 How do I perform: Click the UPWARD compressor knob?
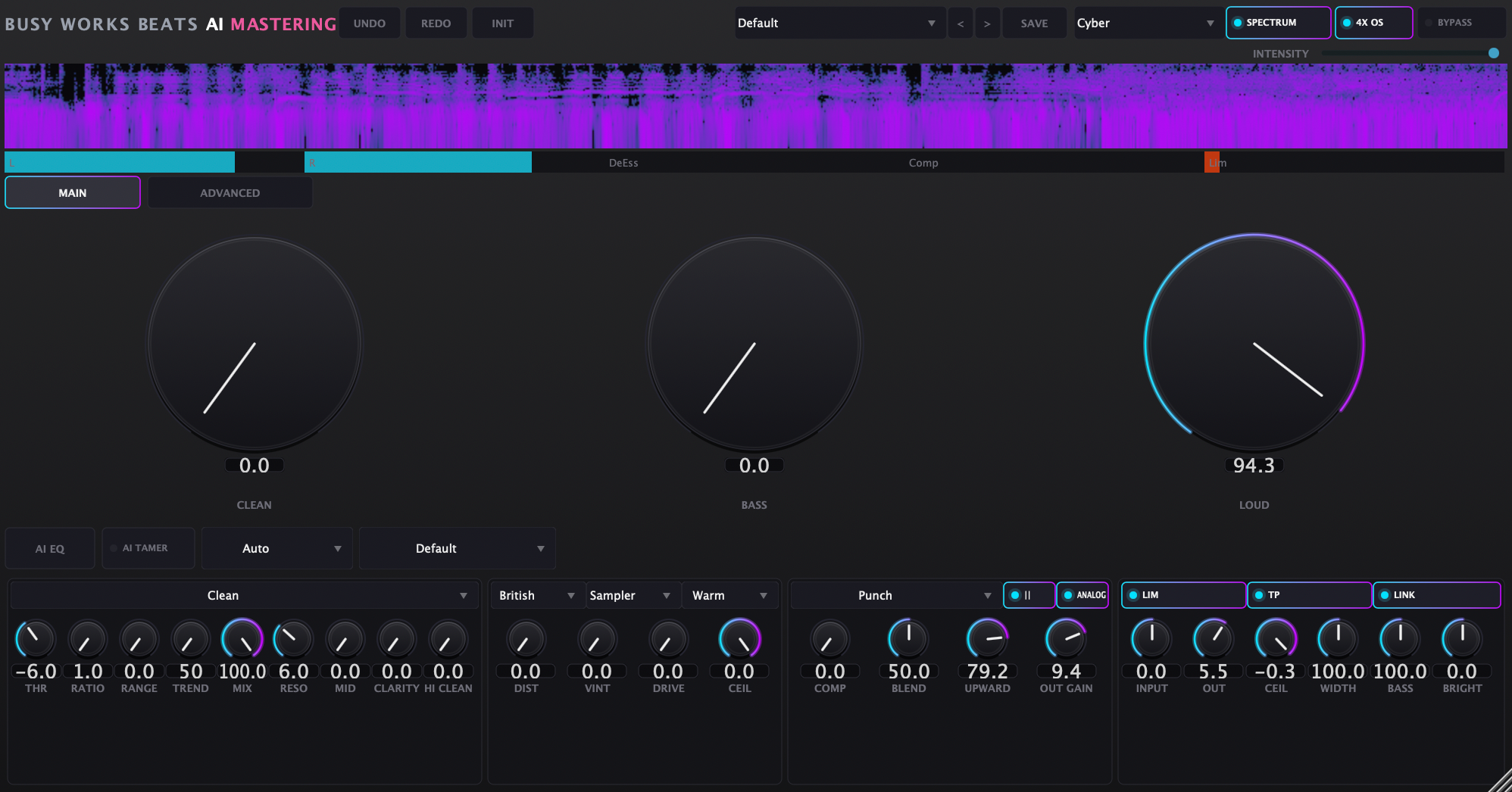[987, 639]
